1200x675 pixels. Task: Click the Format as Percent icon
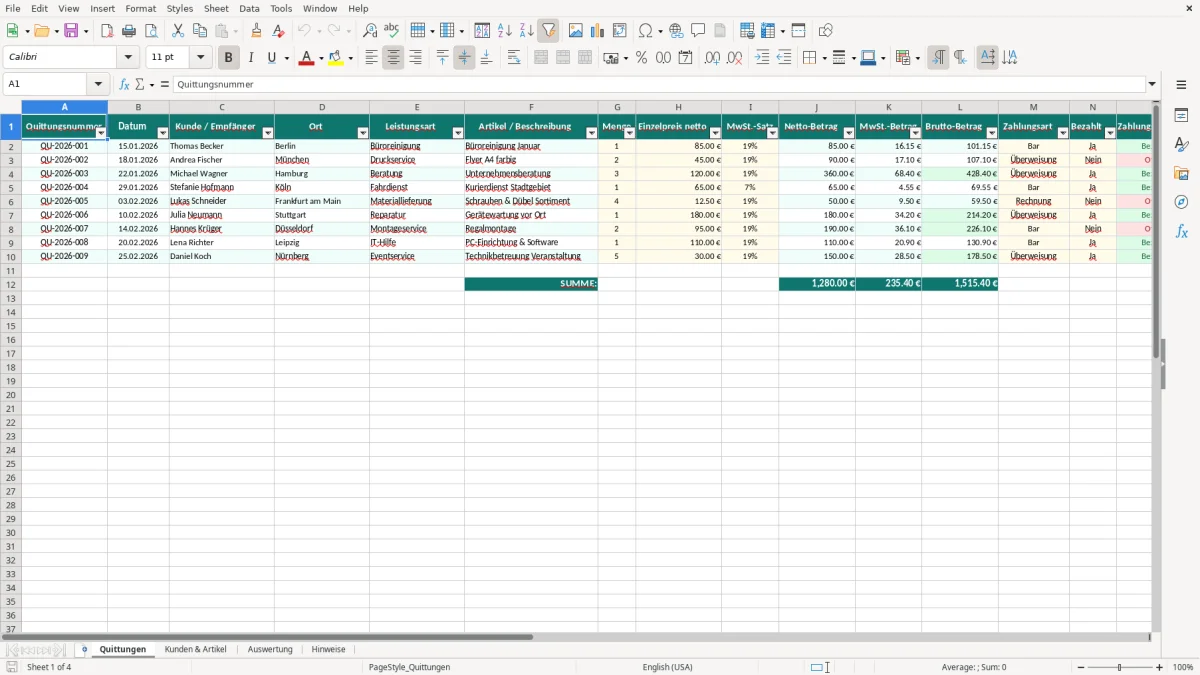point(641,58)
